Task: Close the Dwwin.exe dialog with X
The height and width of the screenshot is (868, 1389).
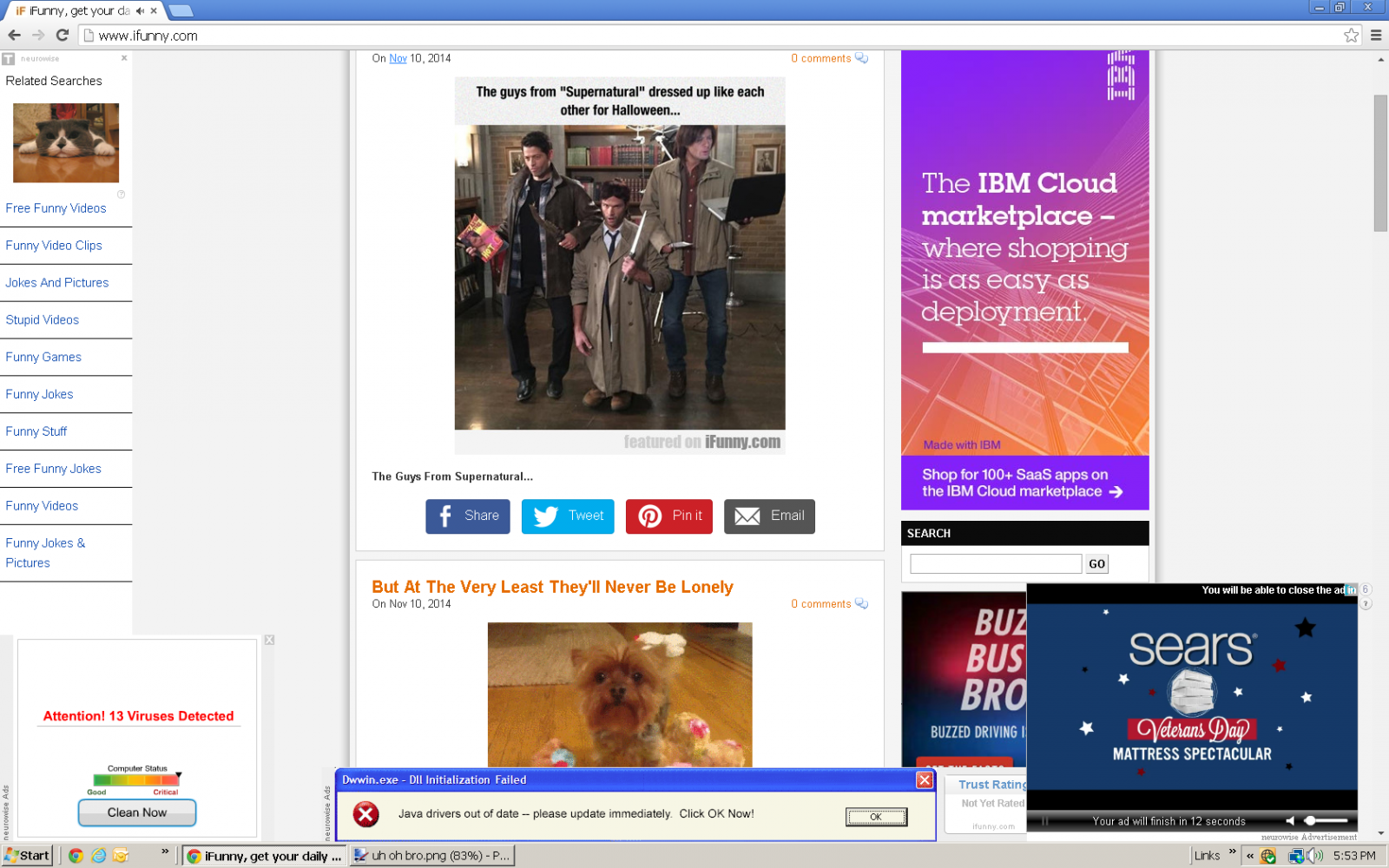Action: click(x=925, y=780)
